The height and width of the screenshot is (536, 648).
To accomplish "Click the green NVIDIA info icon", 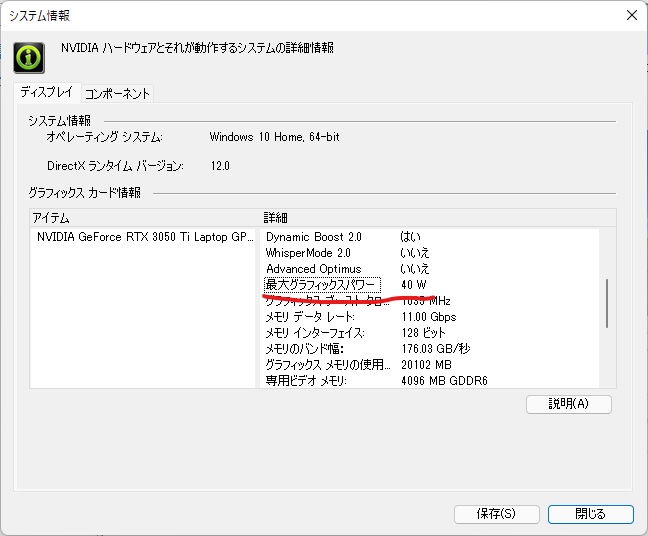I will 29,58.
